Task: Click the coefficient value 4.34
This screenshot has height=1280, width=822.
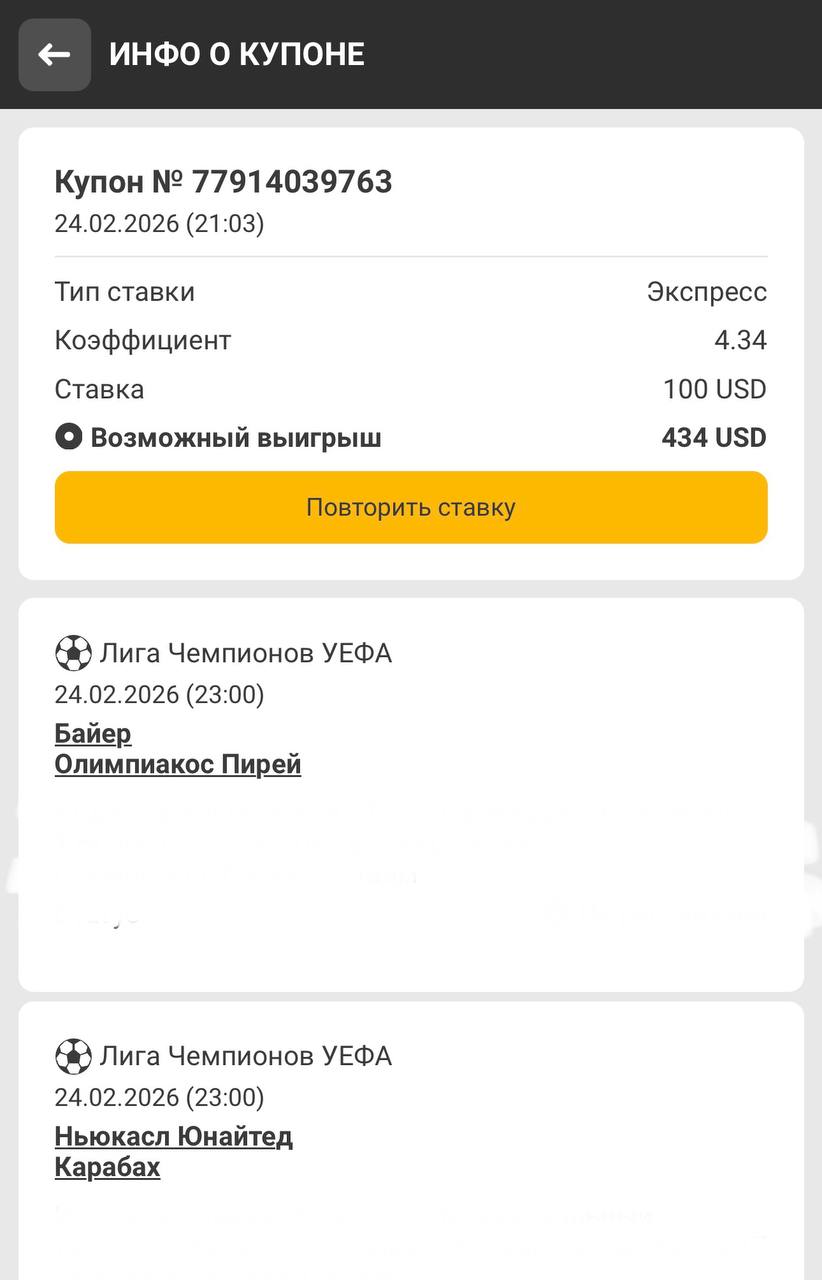Action: (x=740, y=340)
